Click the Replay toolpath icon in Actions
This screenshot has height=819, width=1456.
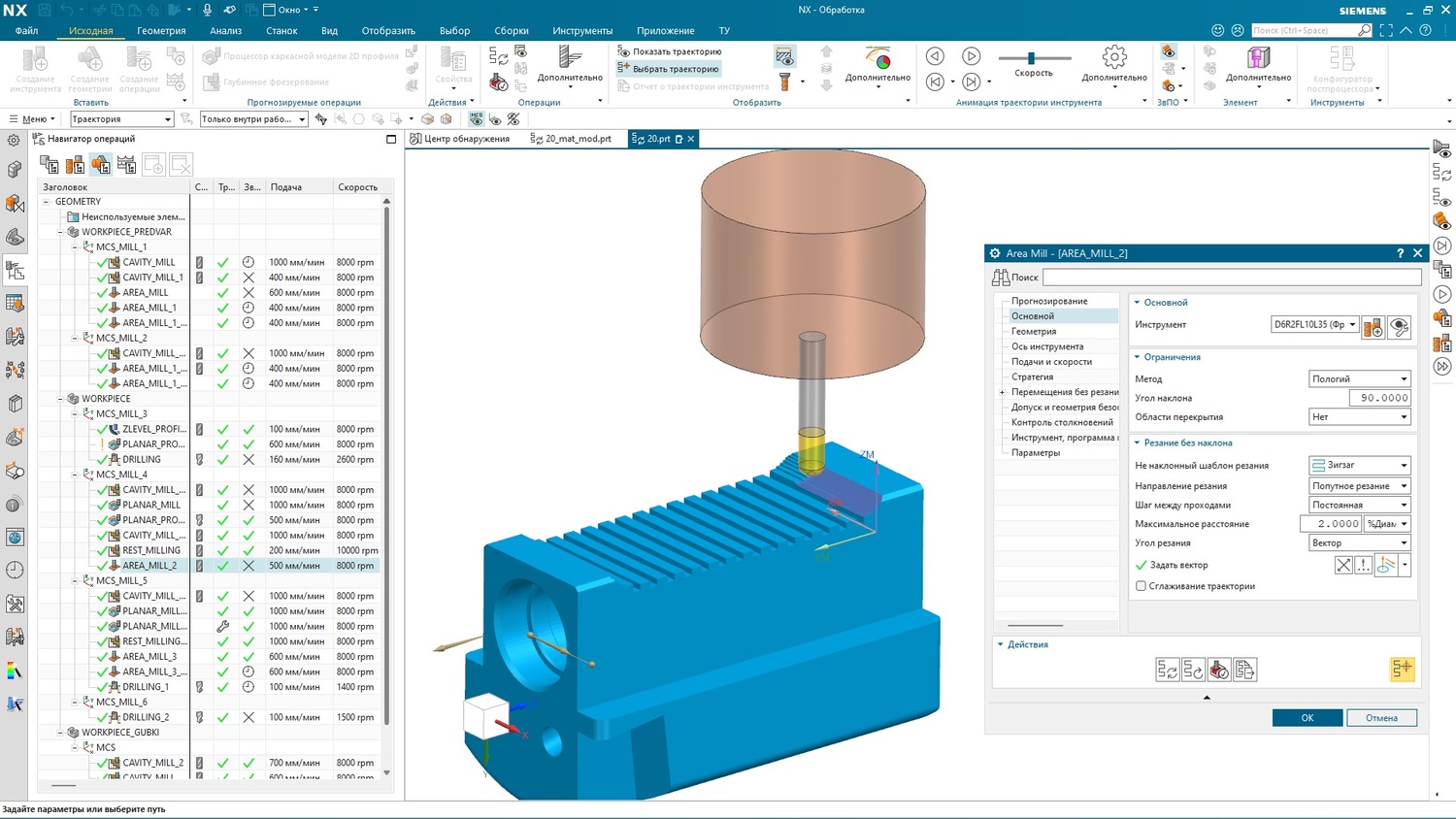tap(1193, 670)
